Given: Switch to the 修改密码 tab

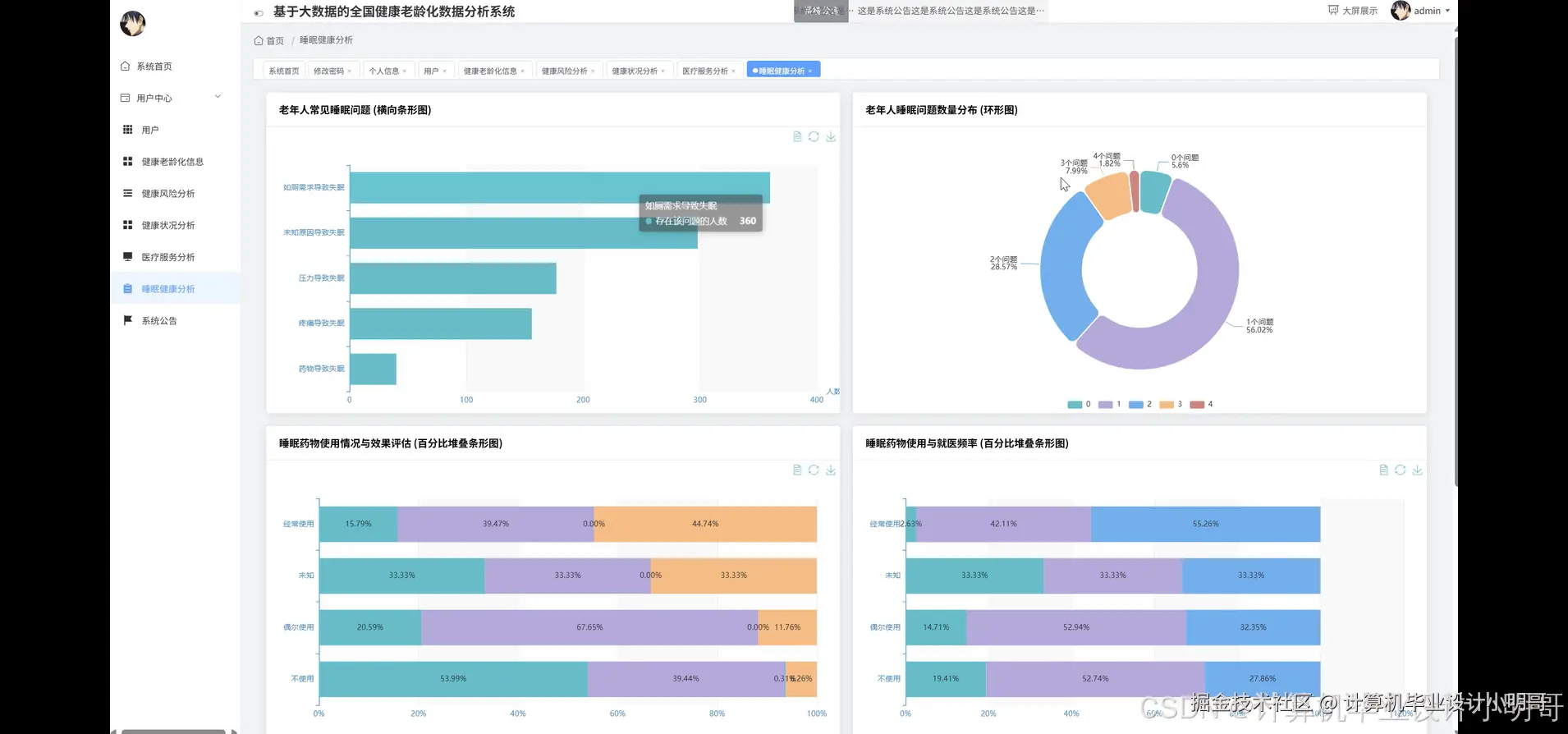Looking at the screenshot, I should (328, 71).
